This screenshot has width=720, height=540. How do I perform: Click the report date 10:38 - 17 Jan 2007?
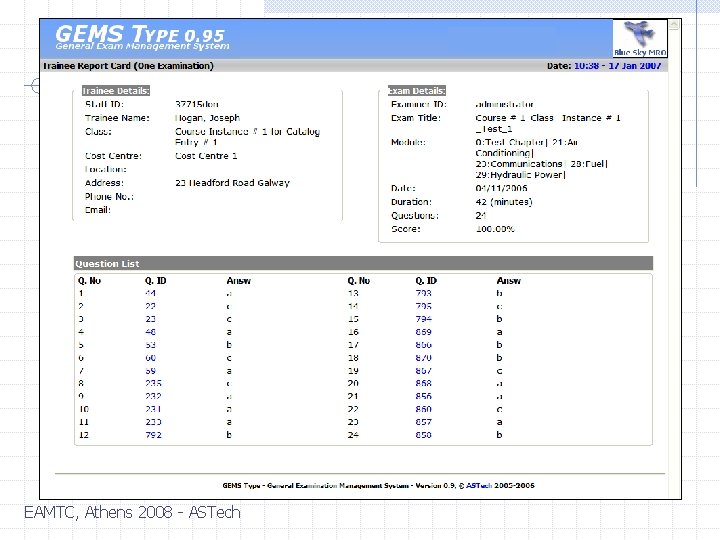click(x=618, y=66)
